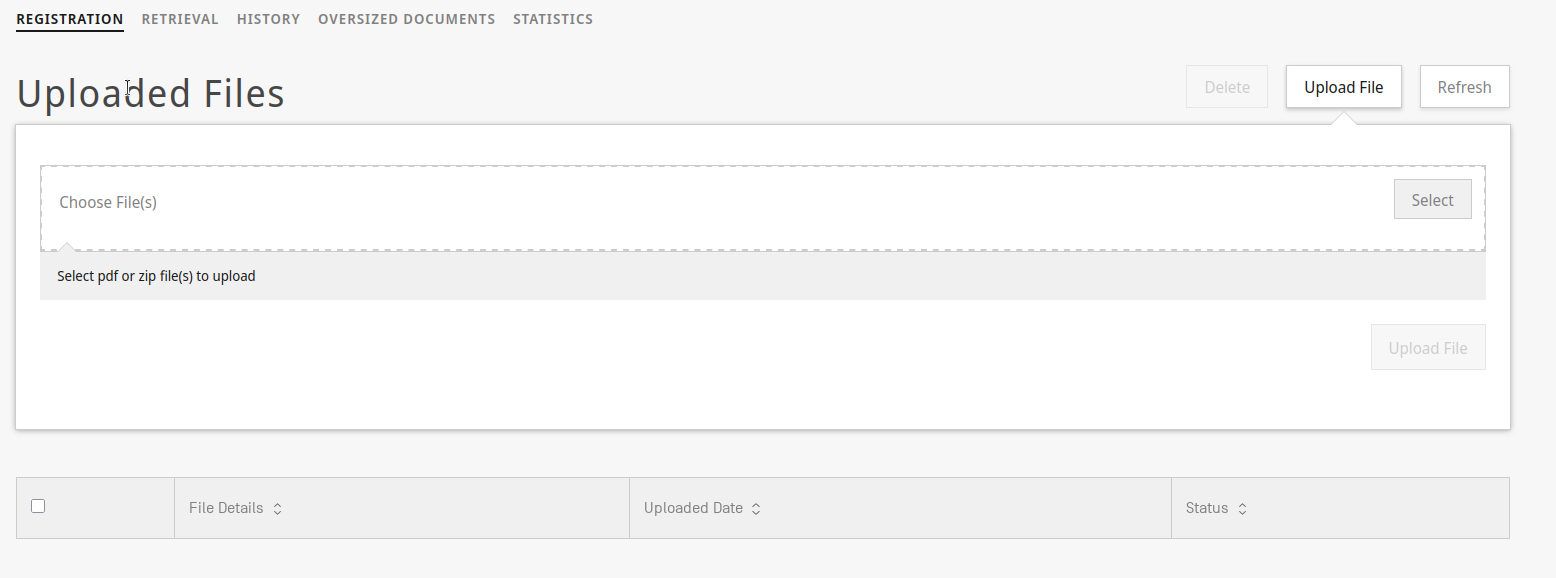Open the Registration tab
Image resolution: width=1556 pixels, height=578 pixels.
70,19
